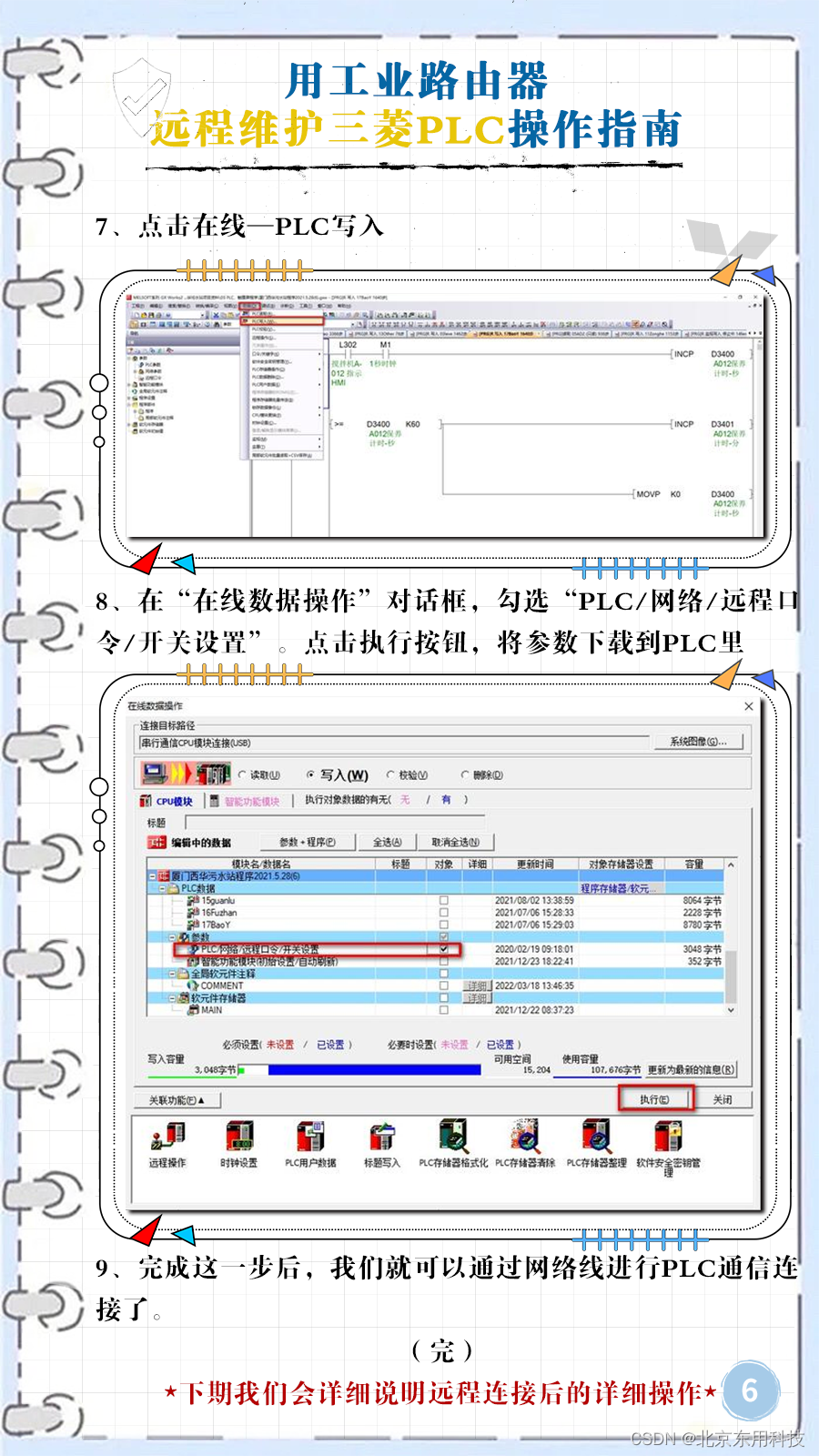The image size is (819, 1456).
Task: Expand the 关联功能(F) section
Action: pyautogui.click(x=177, y=1100)
